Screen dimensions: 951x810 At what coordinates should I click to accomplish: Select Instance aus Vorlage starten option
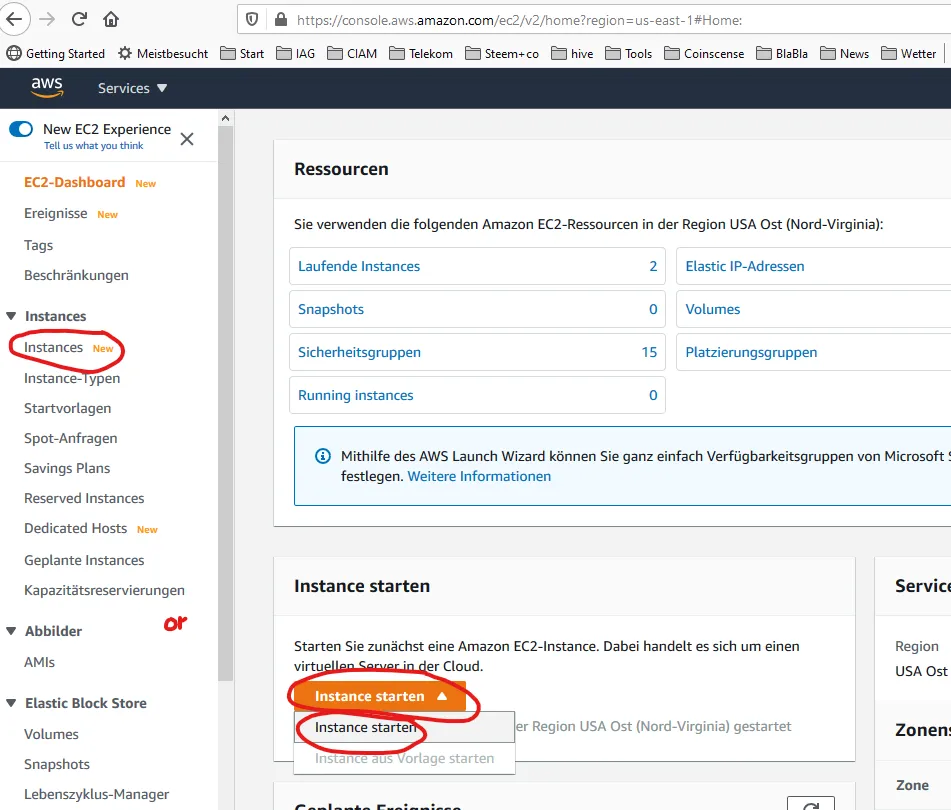(405, 758)
